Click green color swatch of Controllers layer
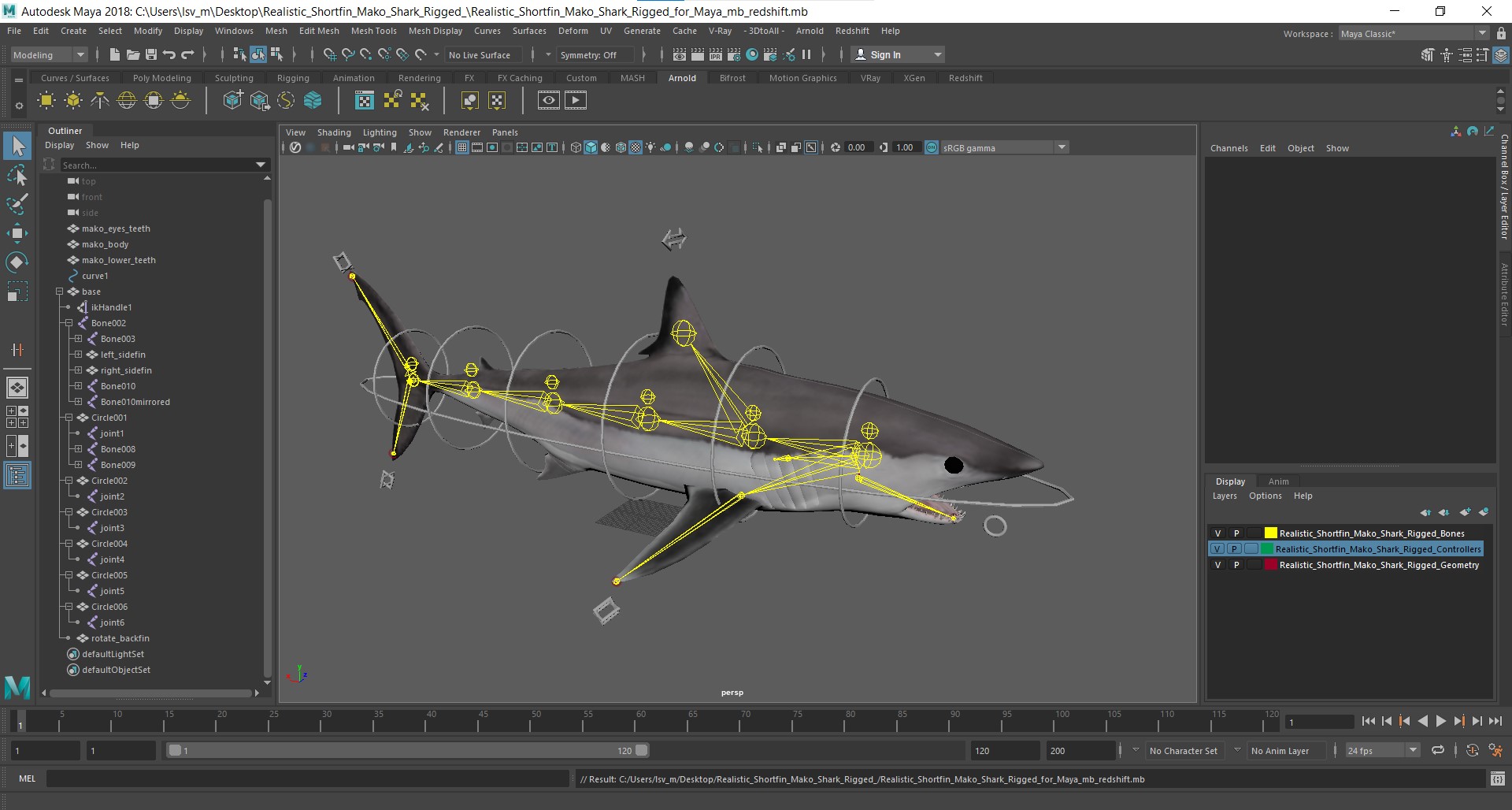This screenshot has height=810, width=1512. coord(1267,549)
